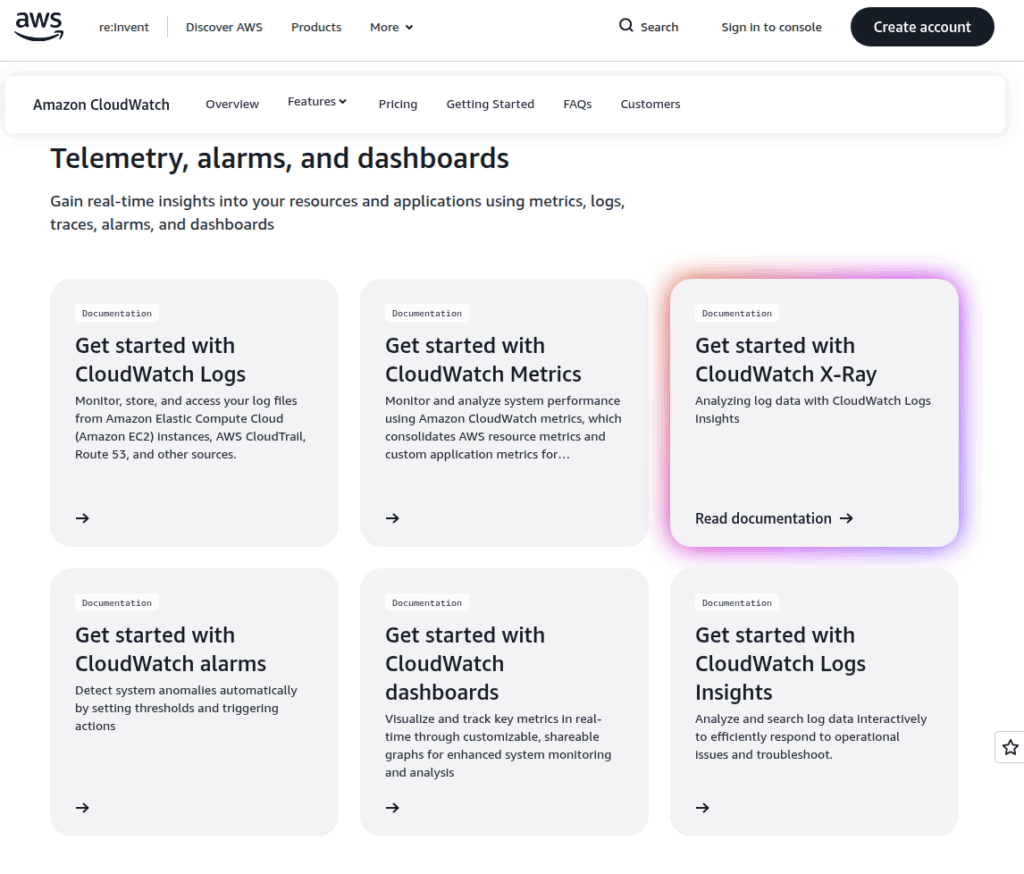Open Get started with CloudWatch Logs heading
The height and width of the screenshot is (874, 1024).
click(160, 360)
